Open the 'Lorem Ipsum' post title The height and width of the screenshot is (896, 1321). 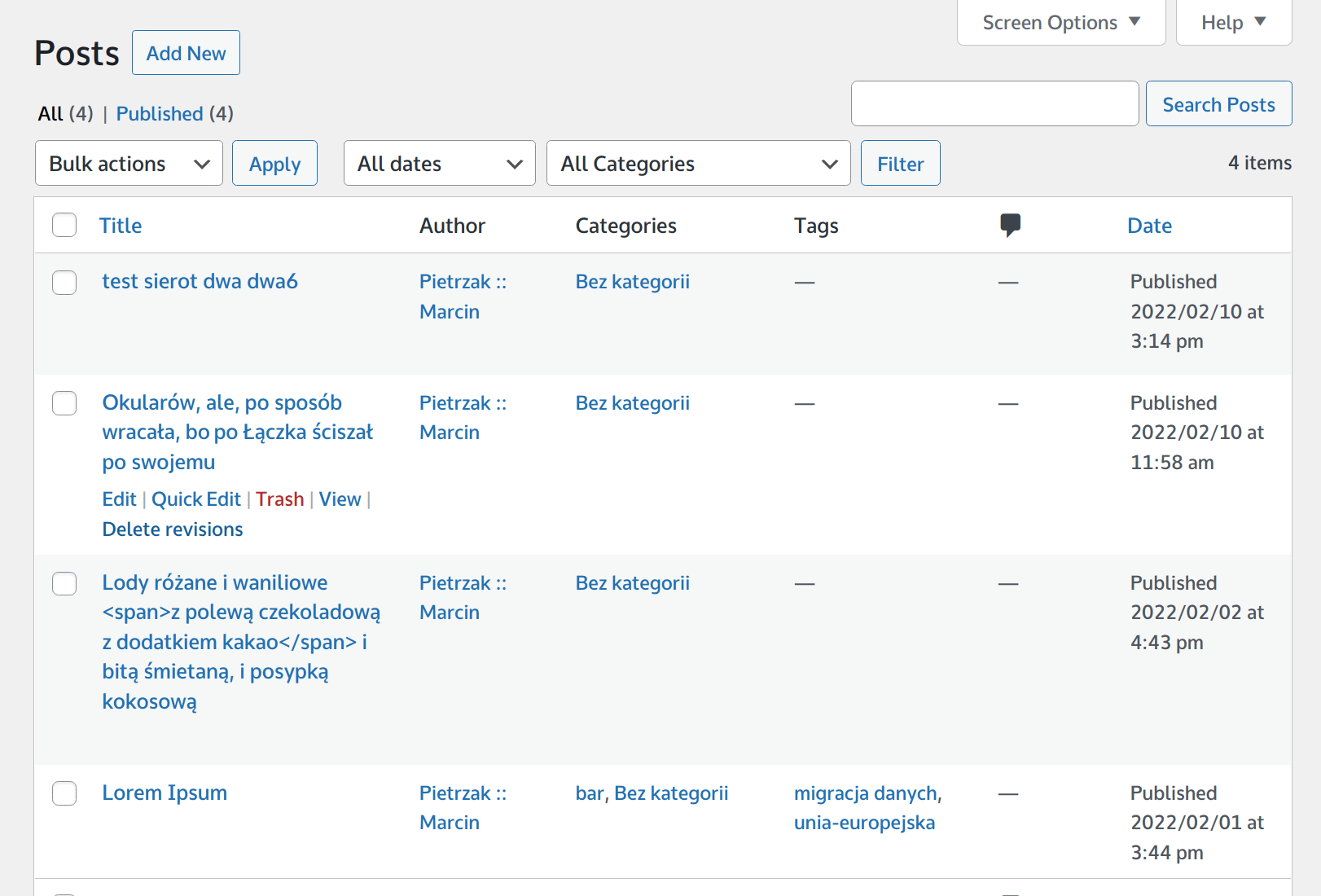pyautogui.click(x=165, y=793)
